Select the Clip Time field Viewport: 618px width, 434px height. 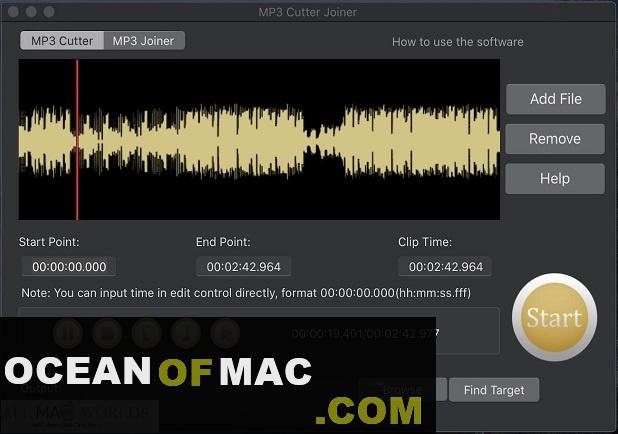coord(445,267)
